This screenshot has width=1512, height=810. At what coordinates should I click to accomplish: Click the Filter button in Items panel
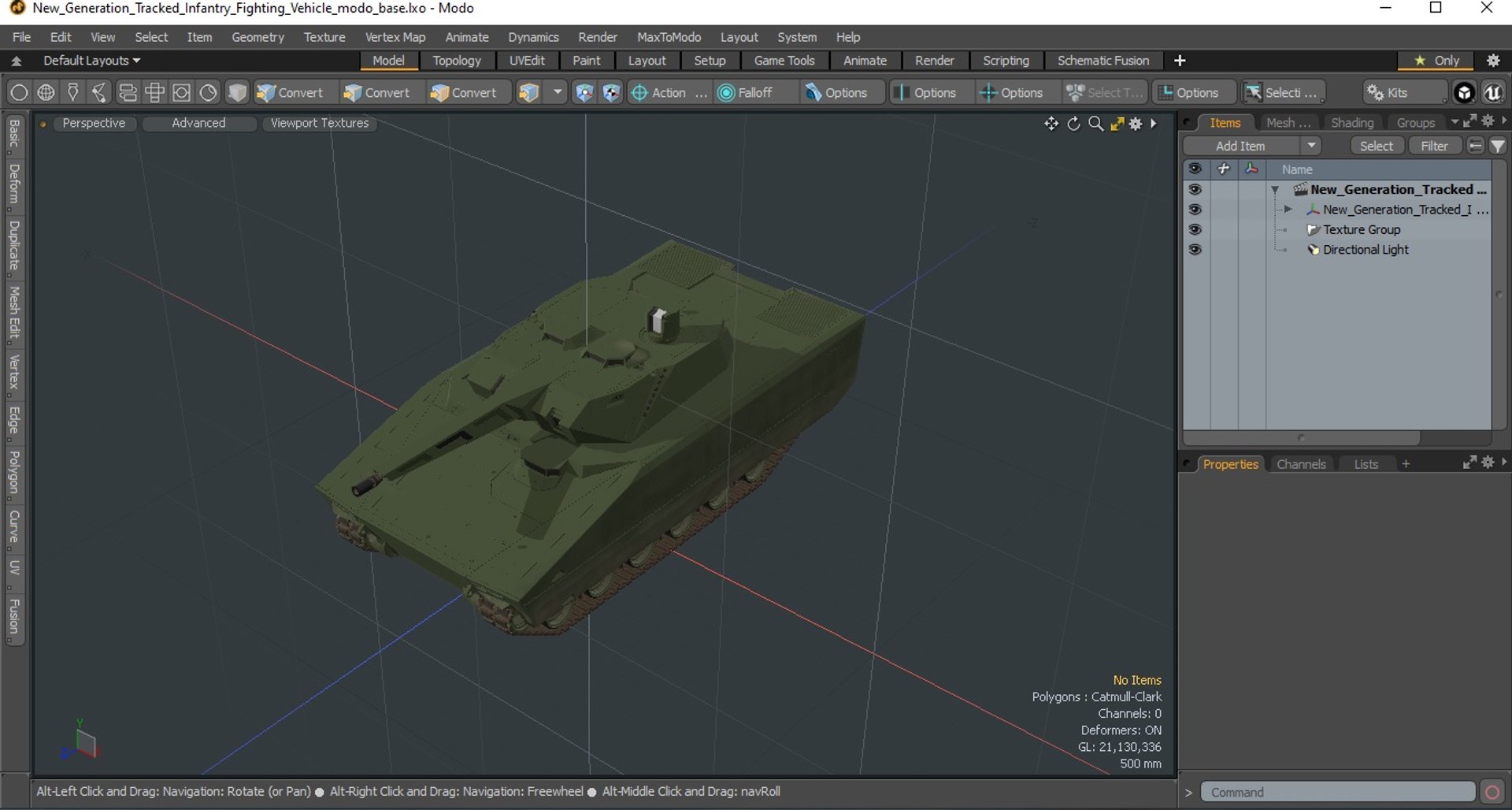pos(1434,146)
